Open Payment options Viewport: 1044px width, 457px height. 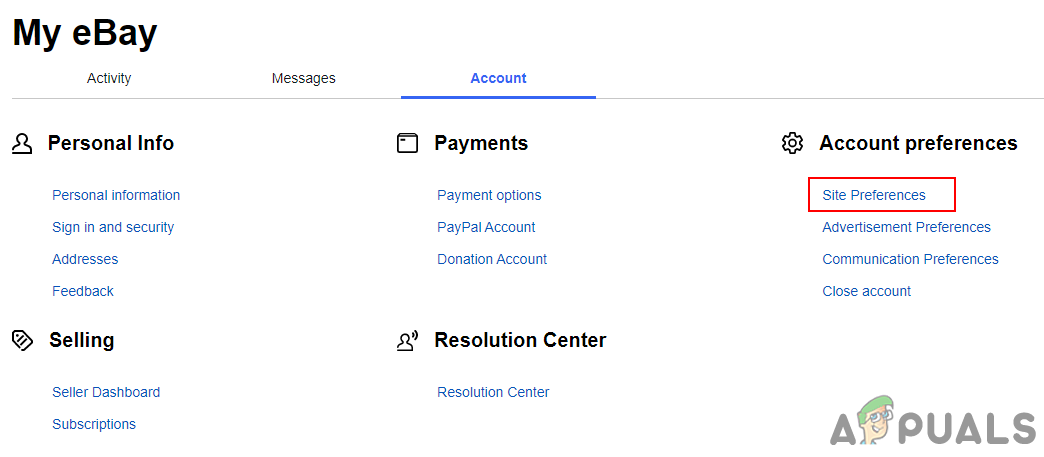click(x=489, y=195)
